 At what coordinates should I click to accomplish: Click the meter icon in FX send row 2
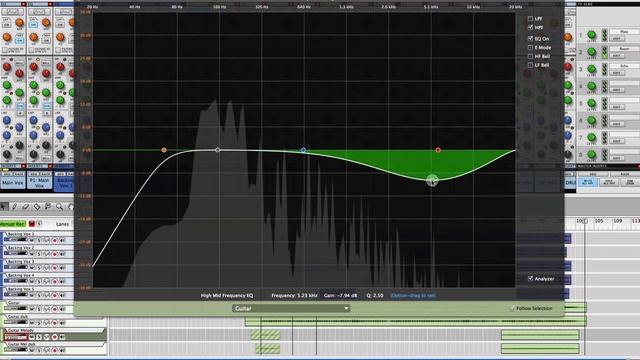click(x=604, y=52)
